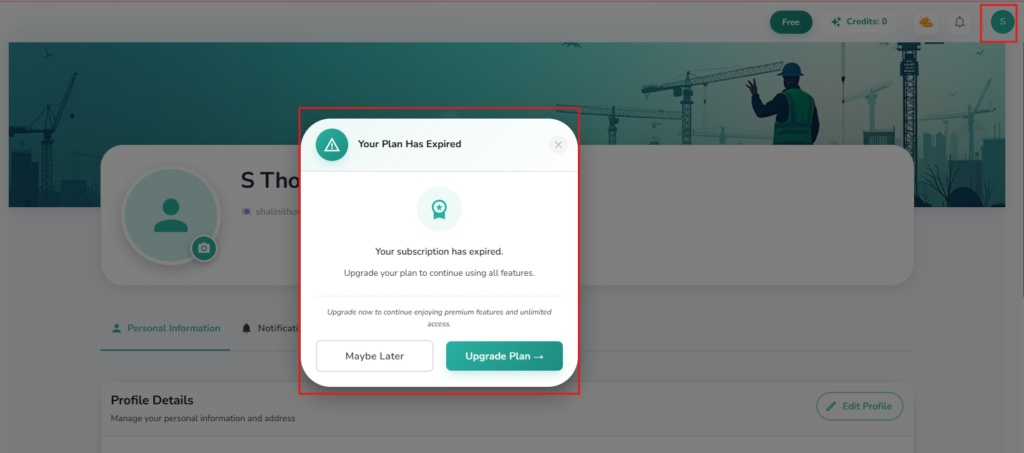This screenshot has height=453, width=1024.
Task: Click the gold coins icon in header
Action: pos(927,22)
